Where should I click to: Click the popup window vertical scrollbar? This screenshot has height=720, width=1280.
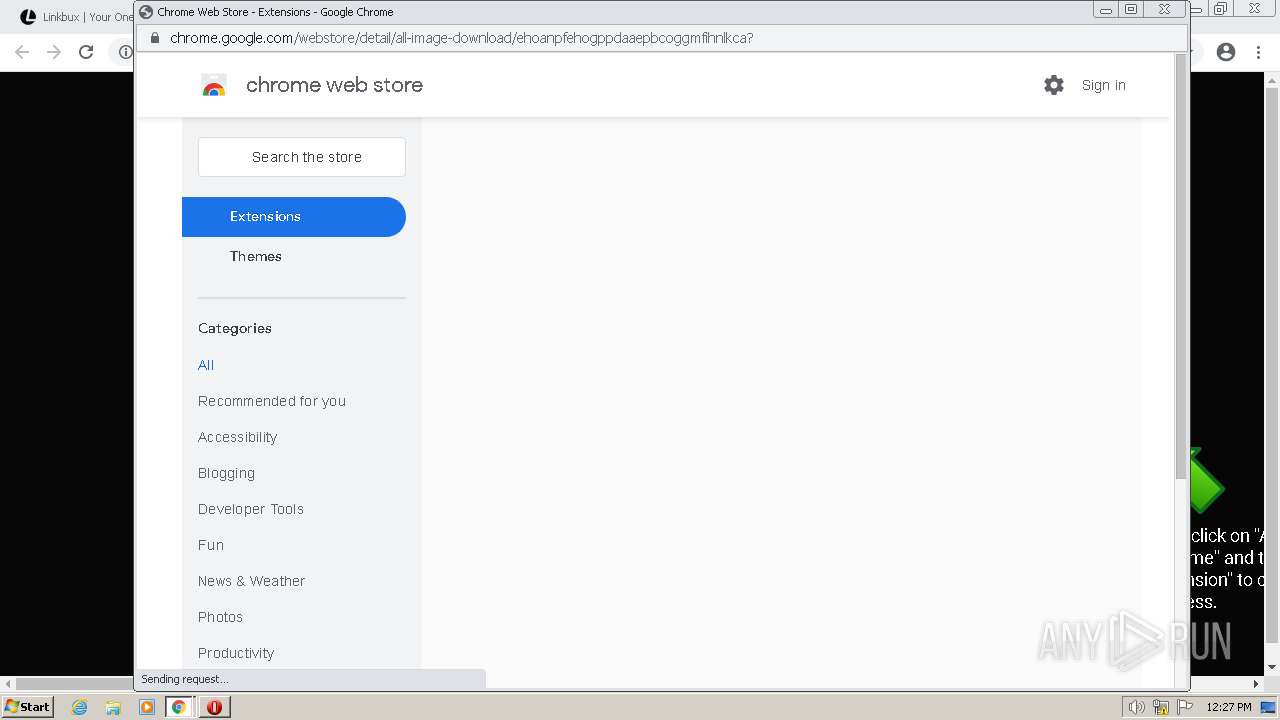pyautogui.click(x=1181, y=265)
